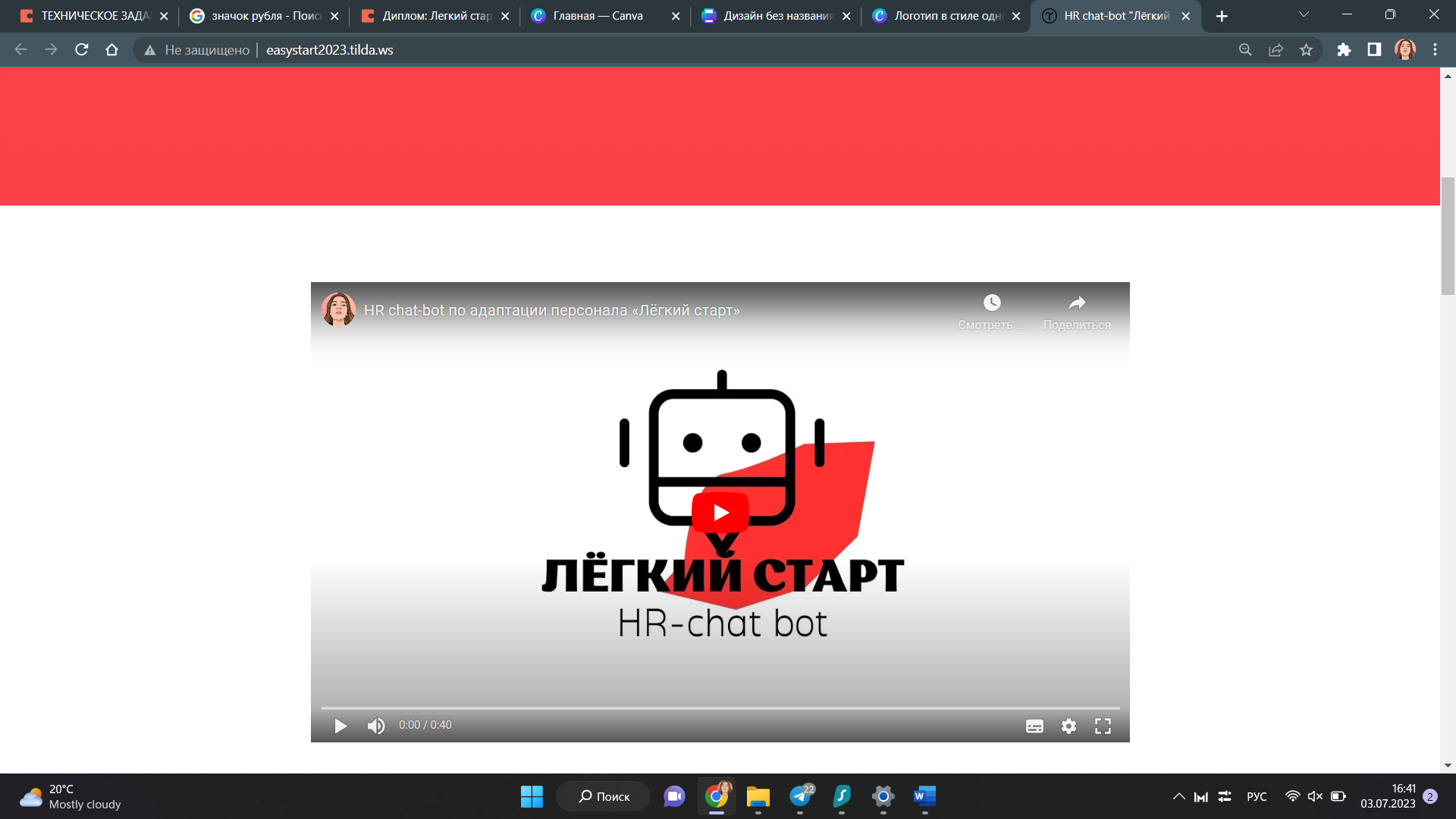Open Telegram from the taskbar
The height and width of the screenshot is (819, 1456).
[x=800, y=796]
